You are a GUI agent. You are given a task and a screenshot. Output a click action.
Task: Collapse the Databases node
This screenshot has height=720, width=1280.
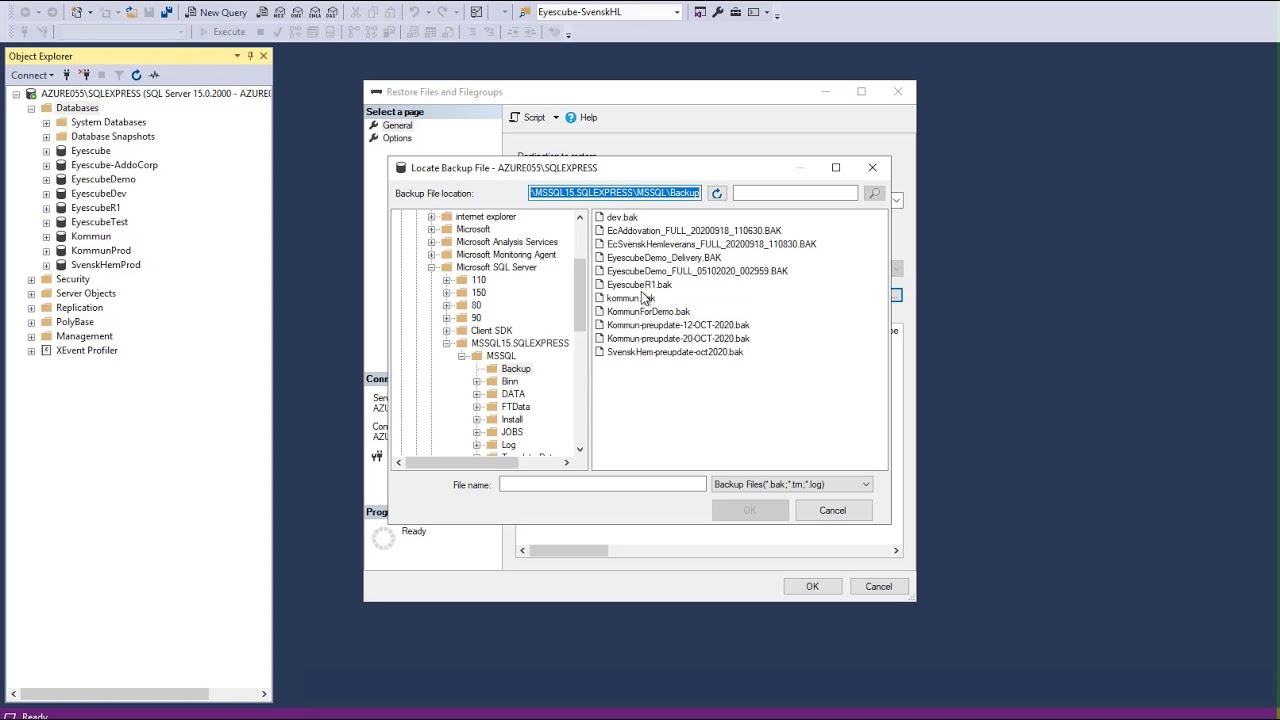point(31,108)
